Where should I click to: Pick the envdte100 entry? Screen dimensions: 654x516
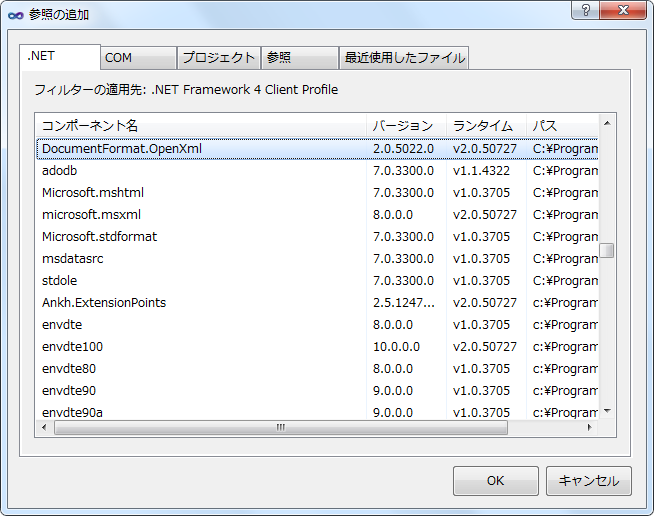click(x=72, y=347)
